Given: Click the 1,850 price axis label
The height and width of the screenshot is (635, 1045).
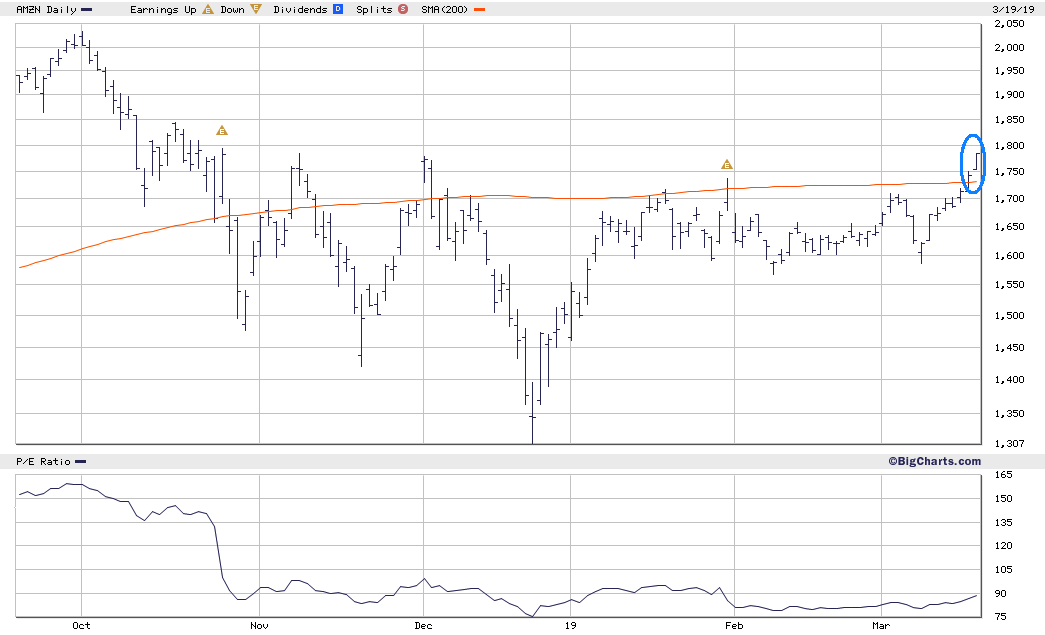Looking at the screenshot, I should point(1009,120).
